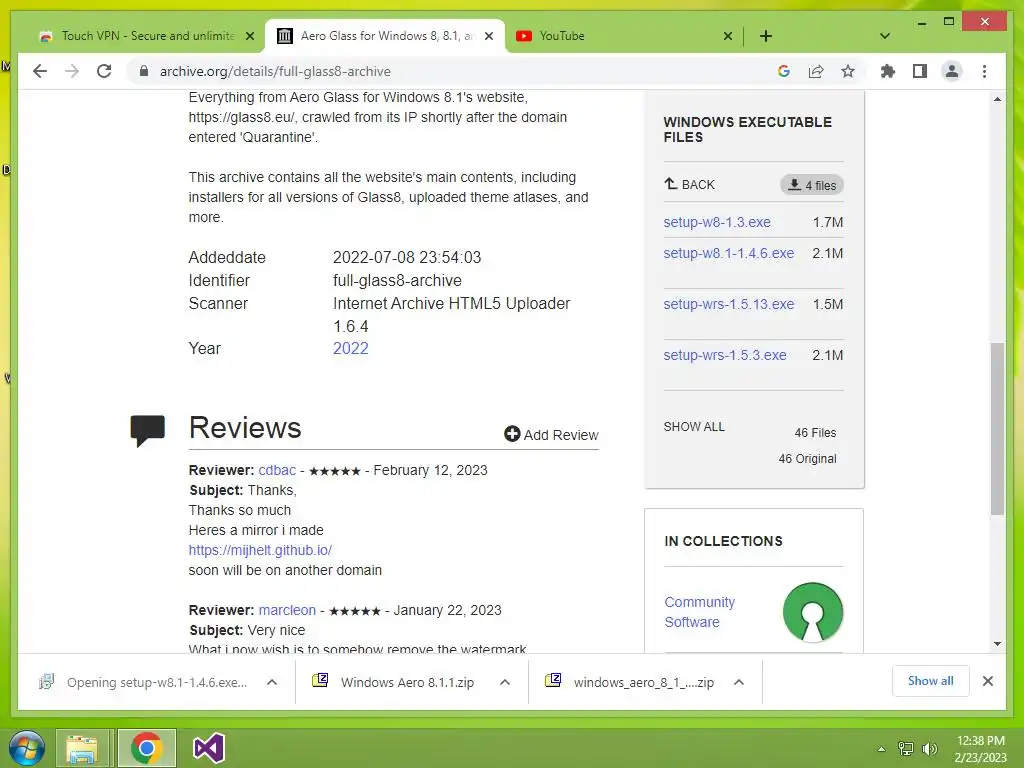The height and width of the screenshot is (768, 1024).
Task: Open File Explorer from the taskbar
Action: pos(82,748)
